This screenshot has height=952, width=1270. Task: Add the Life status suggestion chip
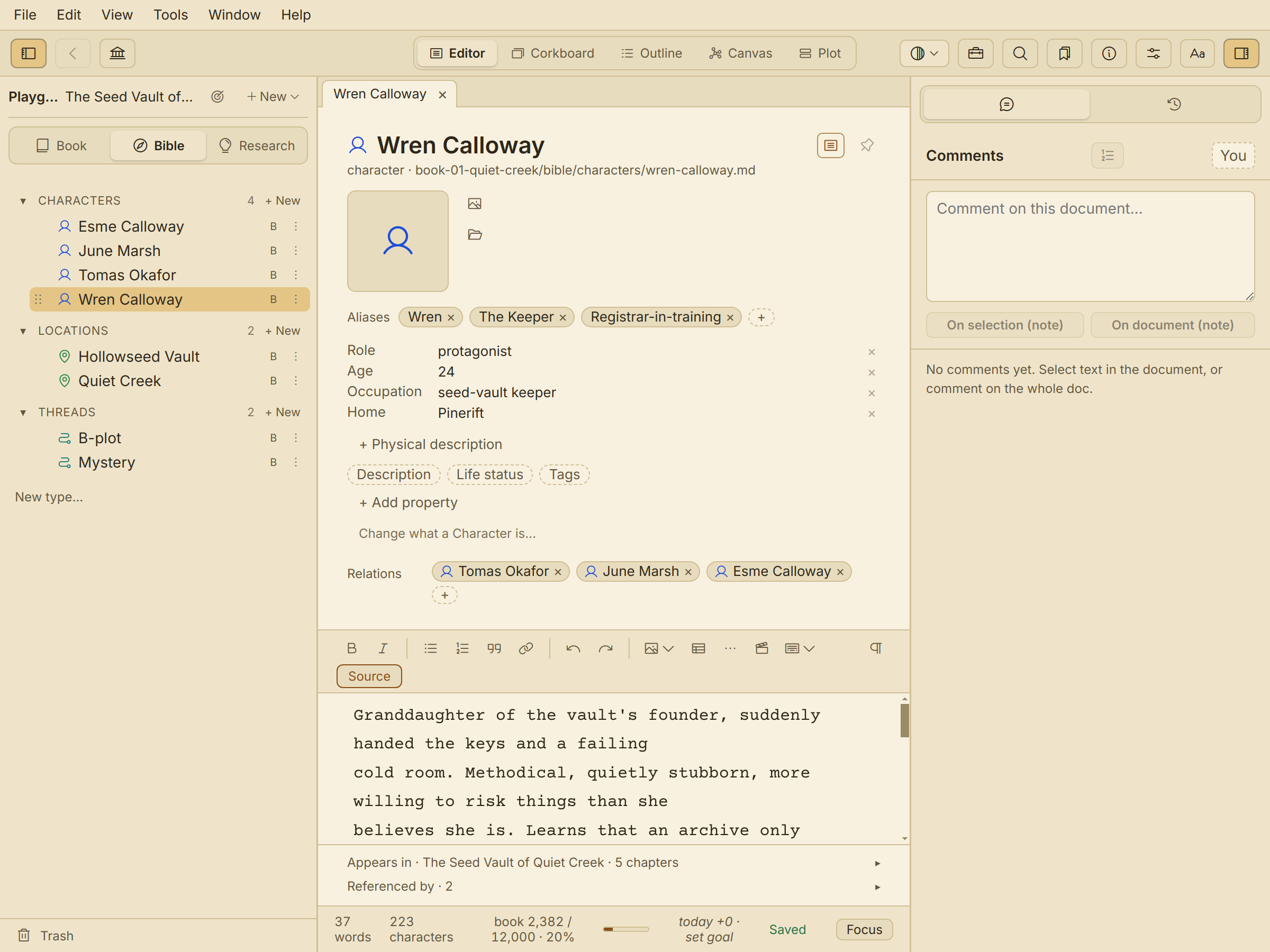(489, 474)
